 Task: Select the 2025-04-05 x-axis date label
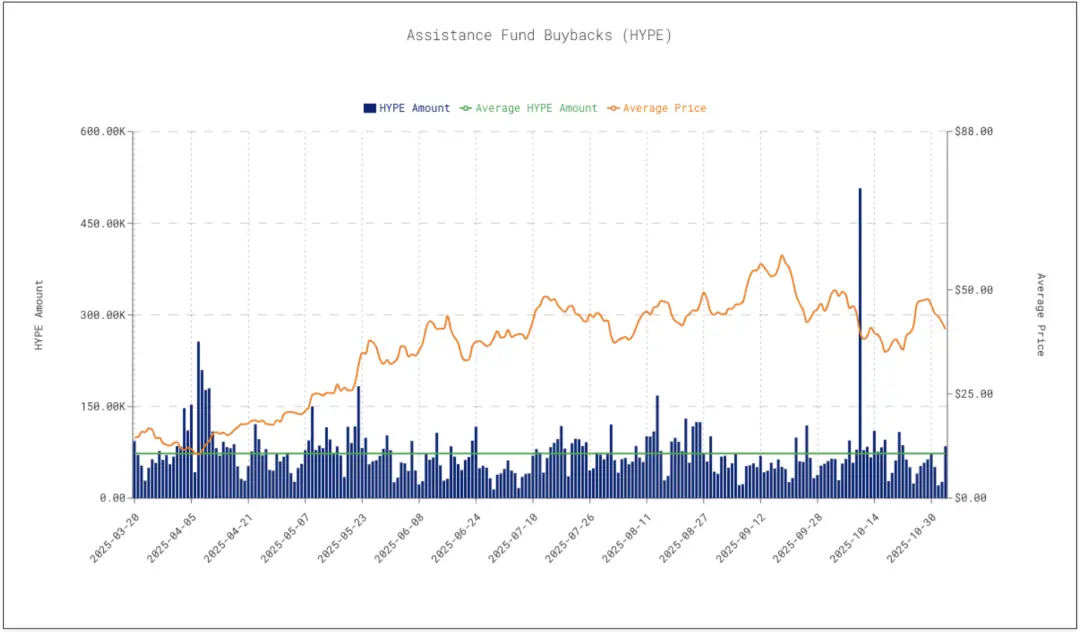click(174, 535)
